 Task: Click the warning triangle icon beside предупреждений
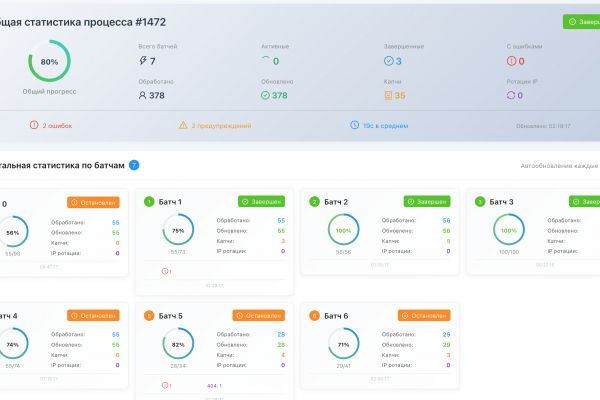[183, 125]
